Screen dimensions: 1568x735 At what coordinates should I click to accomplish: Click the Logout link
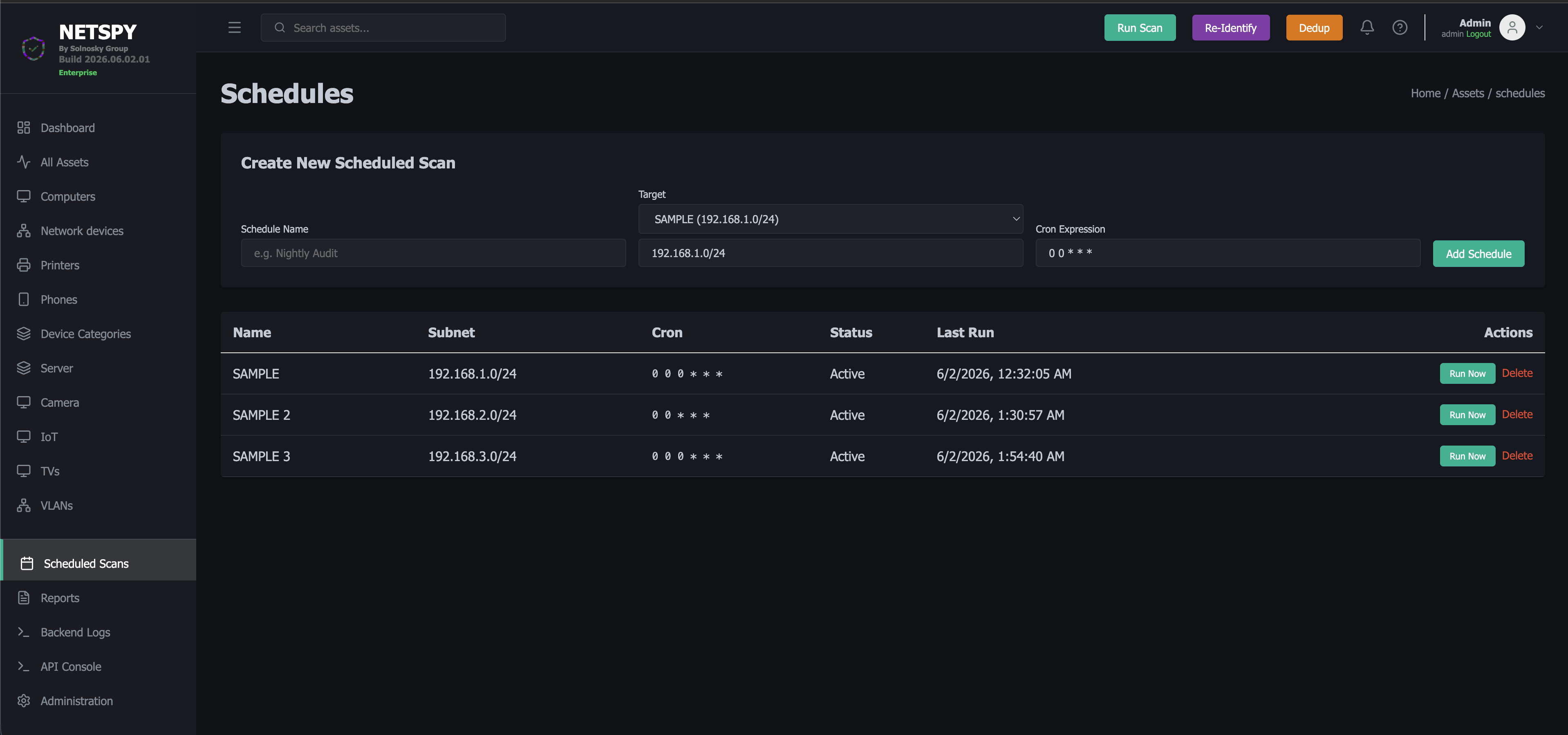click(1478, 34)
